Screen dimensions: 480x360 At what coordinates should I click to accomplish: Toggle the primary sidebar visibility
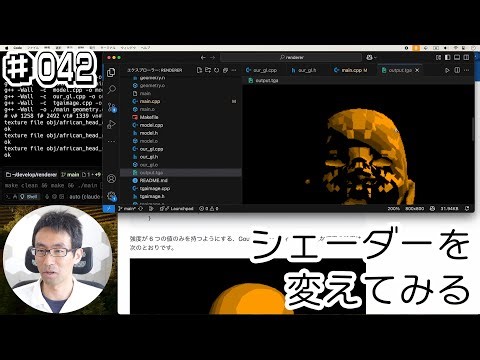click(x=448, y=58)
